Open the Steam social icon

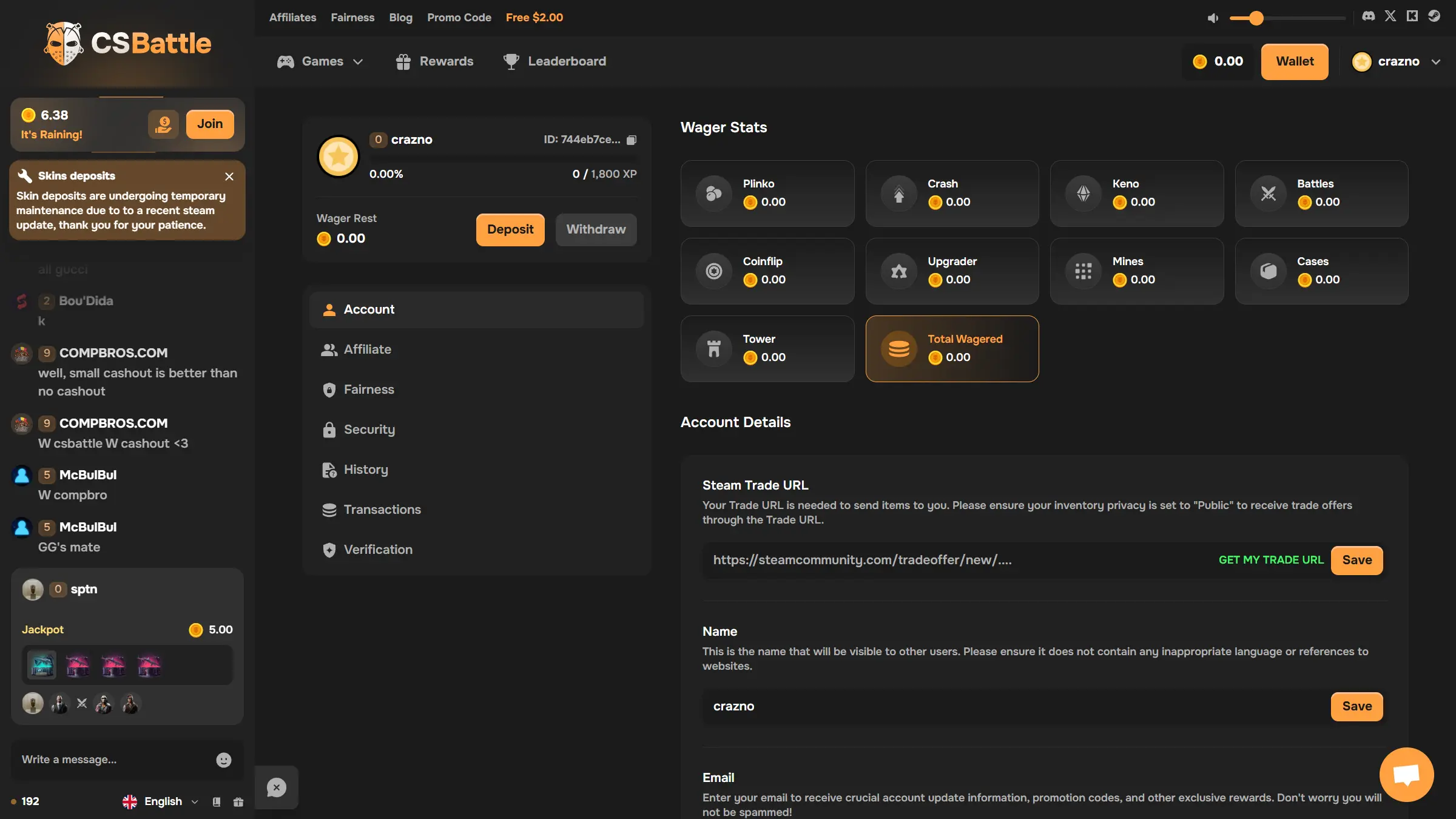[1434, 16]
